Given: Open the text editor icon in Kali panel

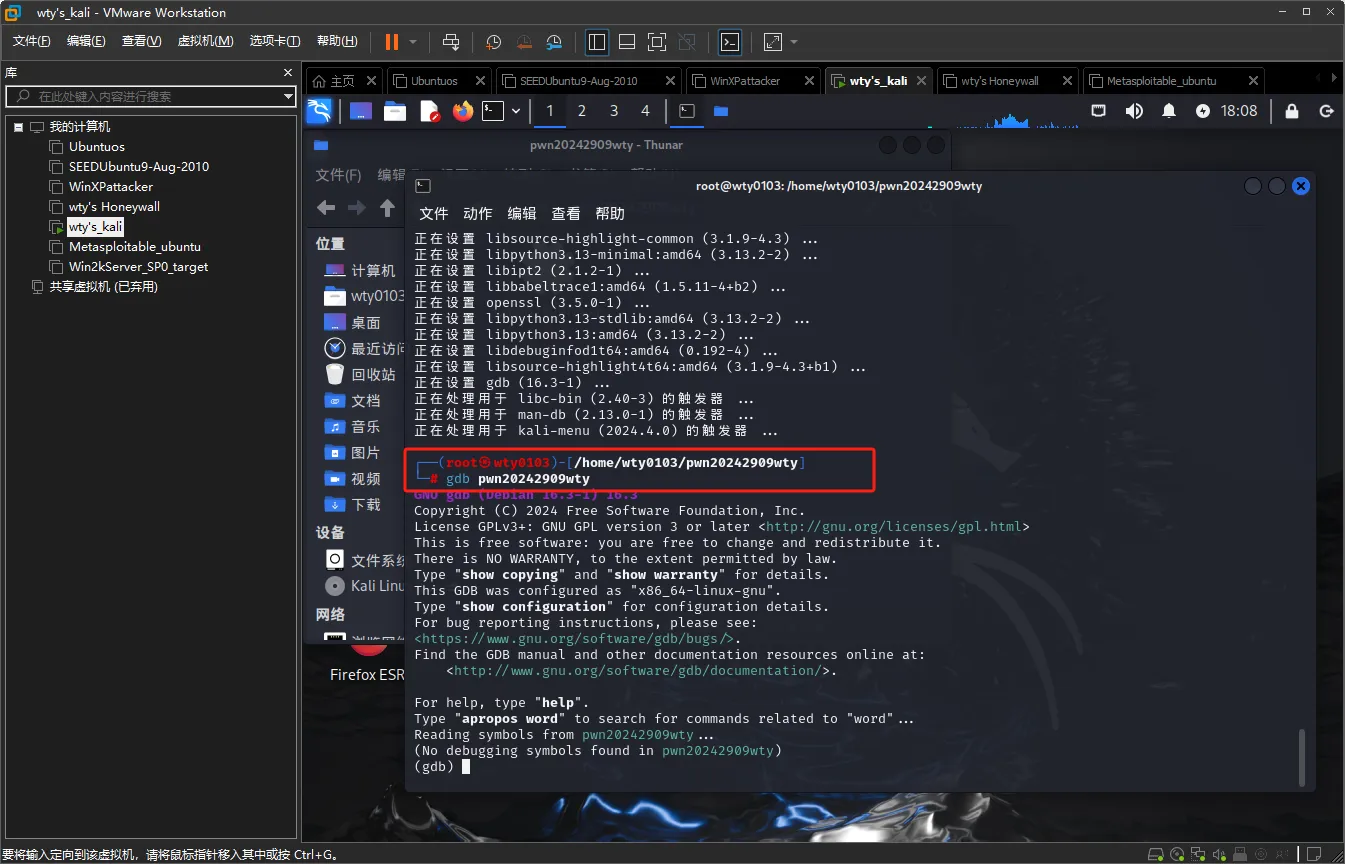Looking at the screenshot, I should 429,111.
